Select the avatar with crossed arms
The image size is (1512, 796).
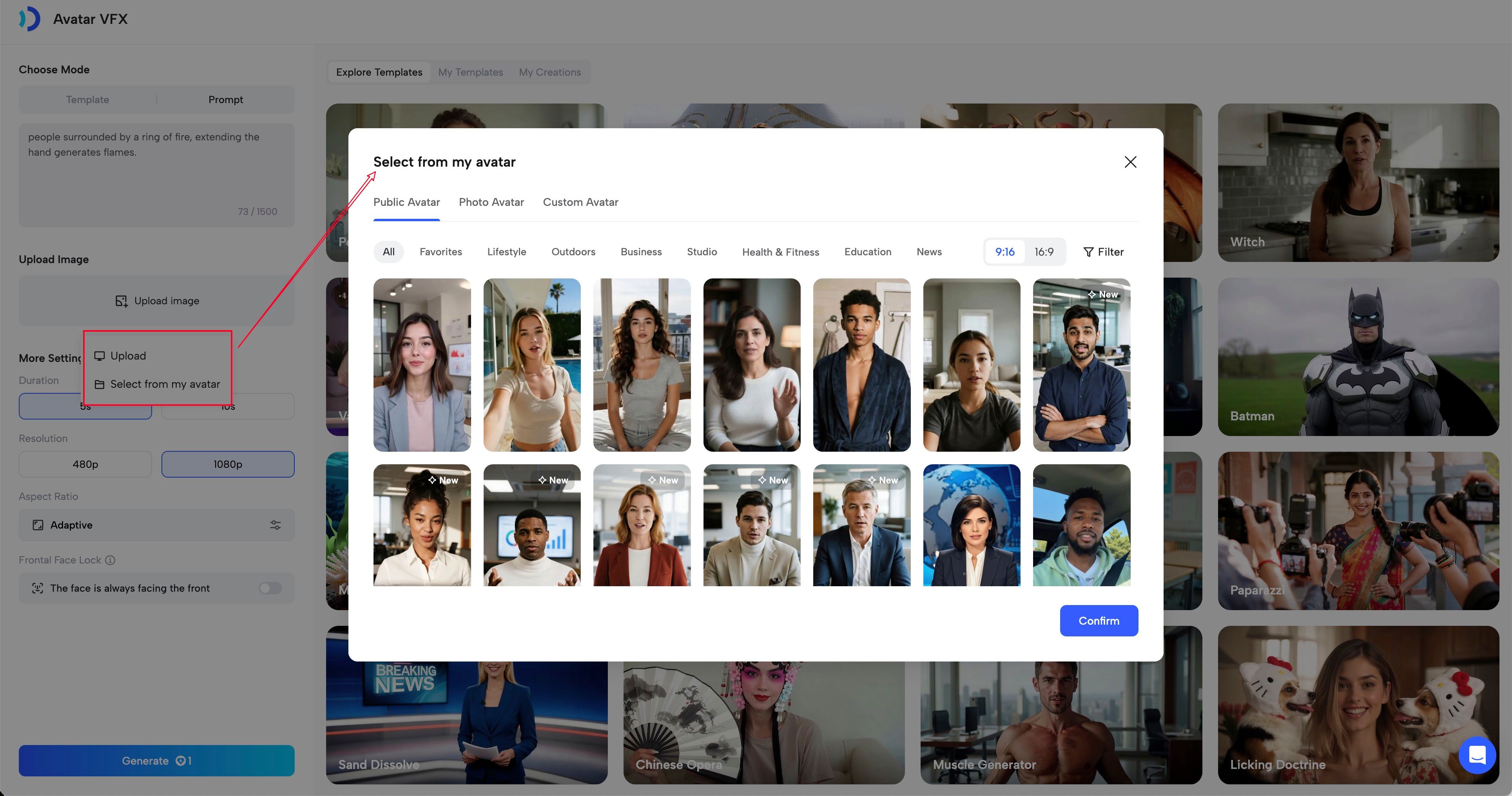[1081, 365]
